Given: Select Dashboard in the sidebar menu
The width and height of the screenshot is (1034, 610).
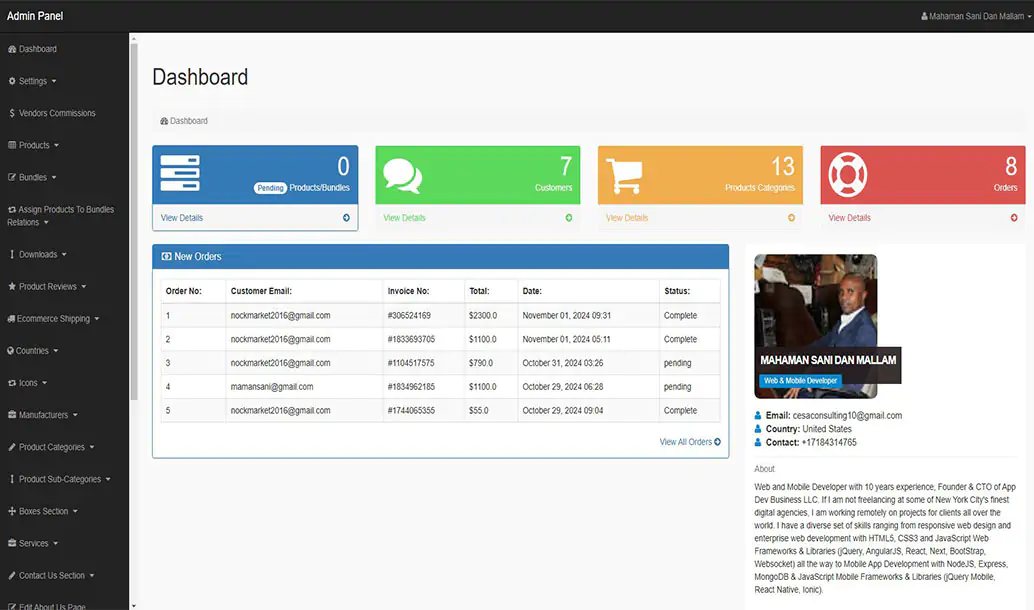Looking at the screenshot, I should [37, 49].
